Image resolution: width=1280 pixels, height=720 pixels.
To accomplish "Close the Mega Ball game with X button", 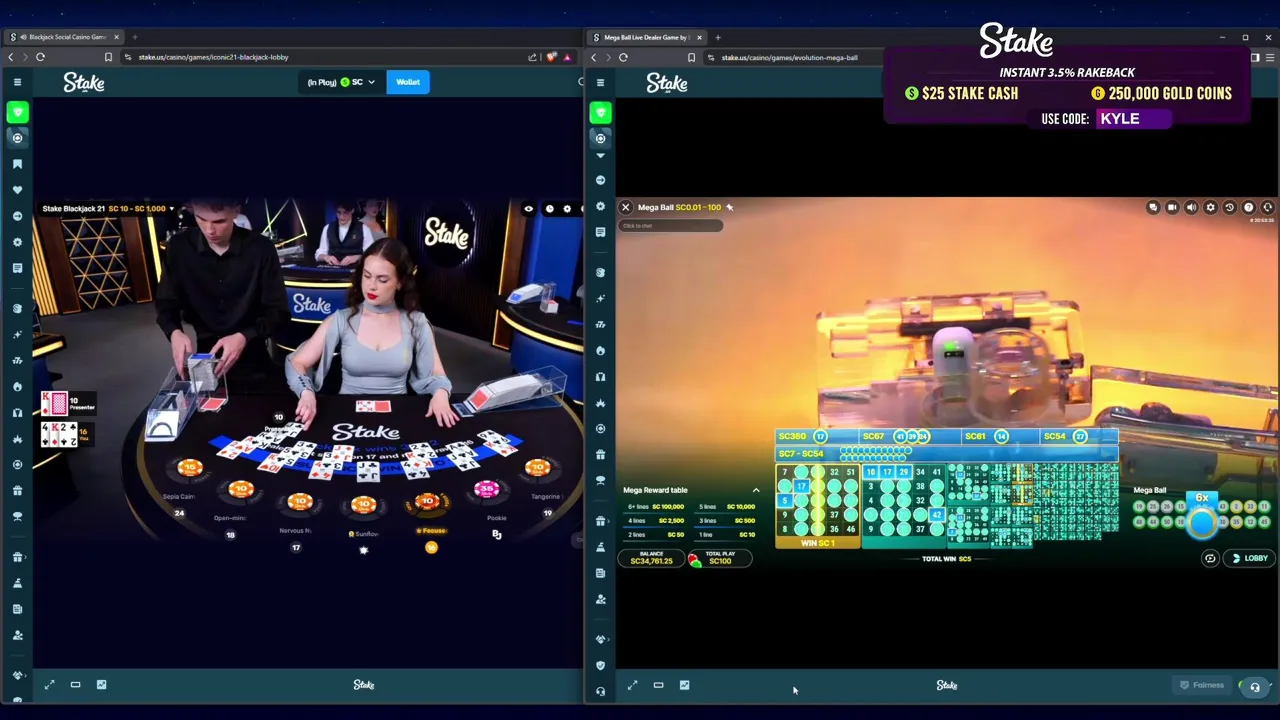I will [x=626, y=207].
